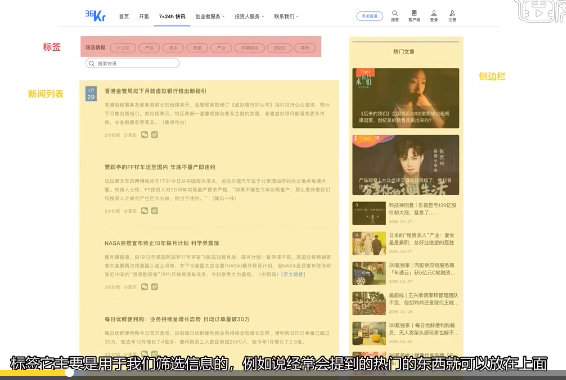
Task: Filter news by the 大公司 tag
Action: click(x=123, y=48)
